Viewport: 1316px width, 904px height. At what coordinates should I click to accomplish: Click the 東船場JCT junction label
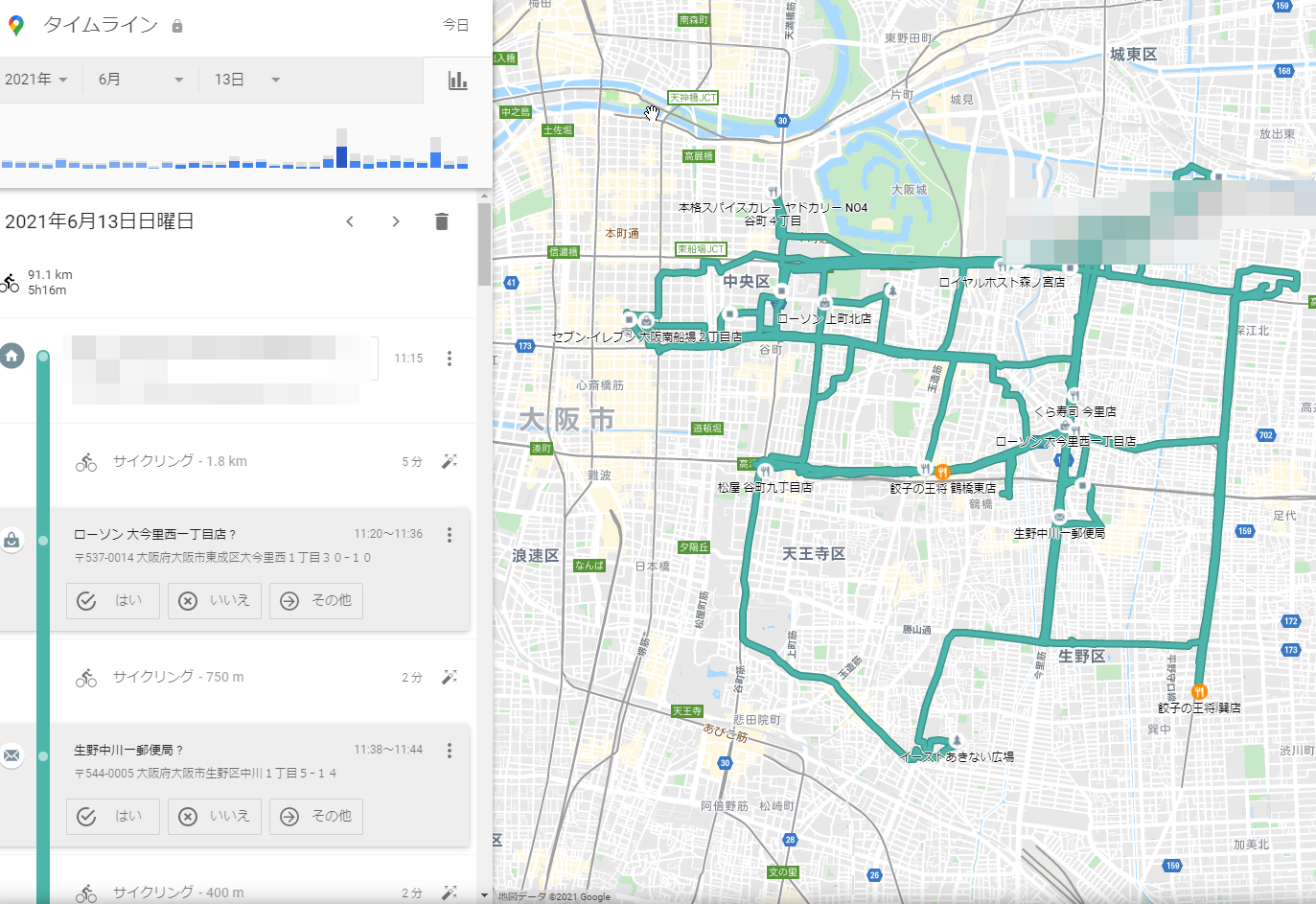pos(701,249)
